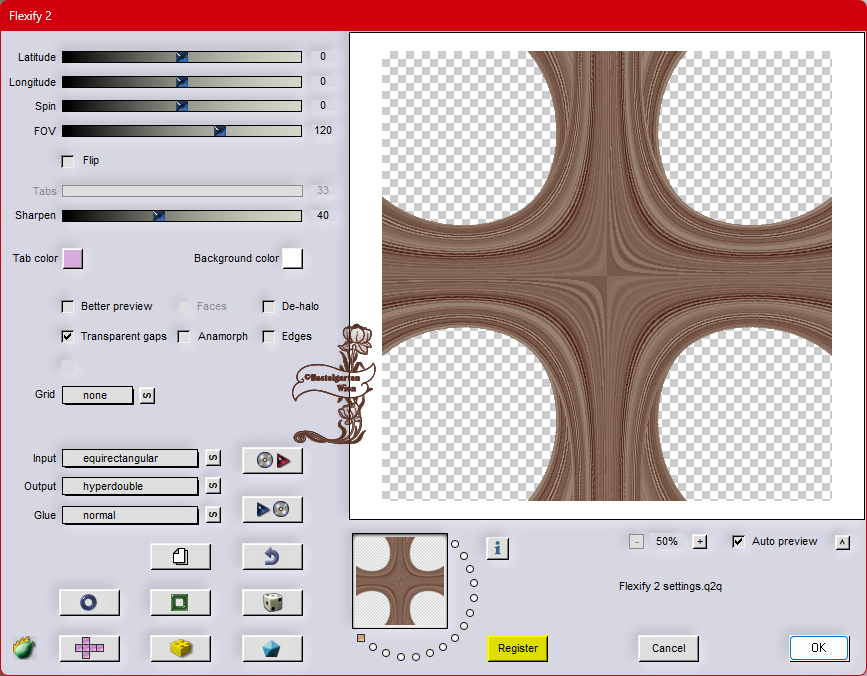
Task: Toggle the Auto preview checkbox
Action: (x=739, y=542)
